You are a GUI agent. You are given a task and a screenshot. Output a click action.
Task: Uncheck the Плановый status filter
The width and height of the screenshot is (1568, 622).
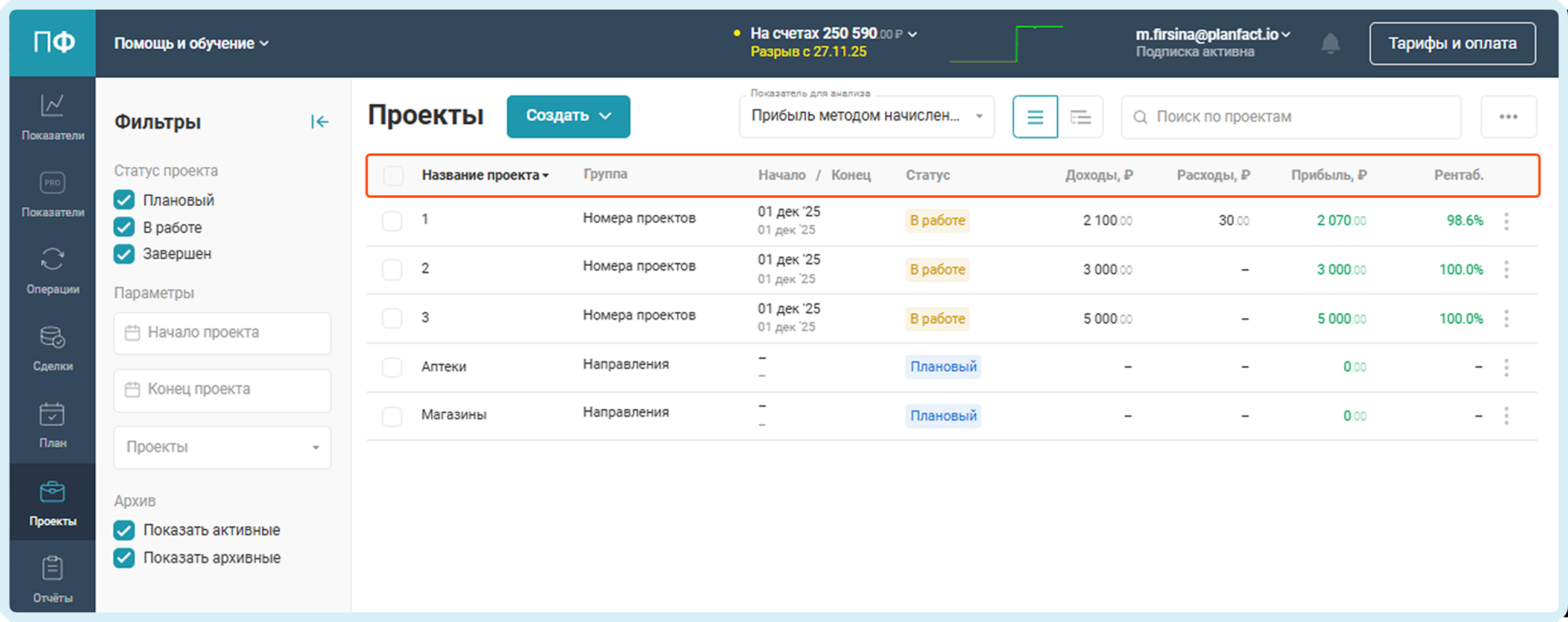point(124,200)
